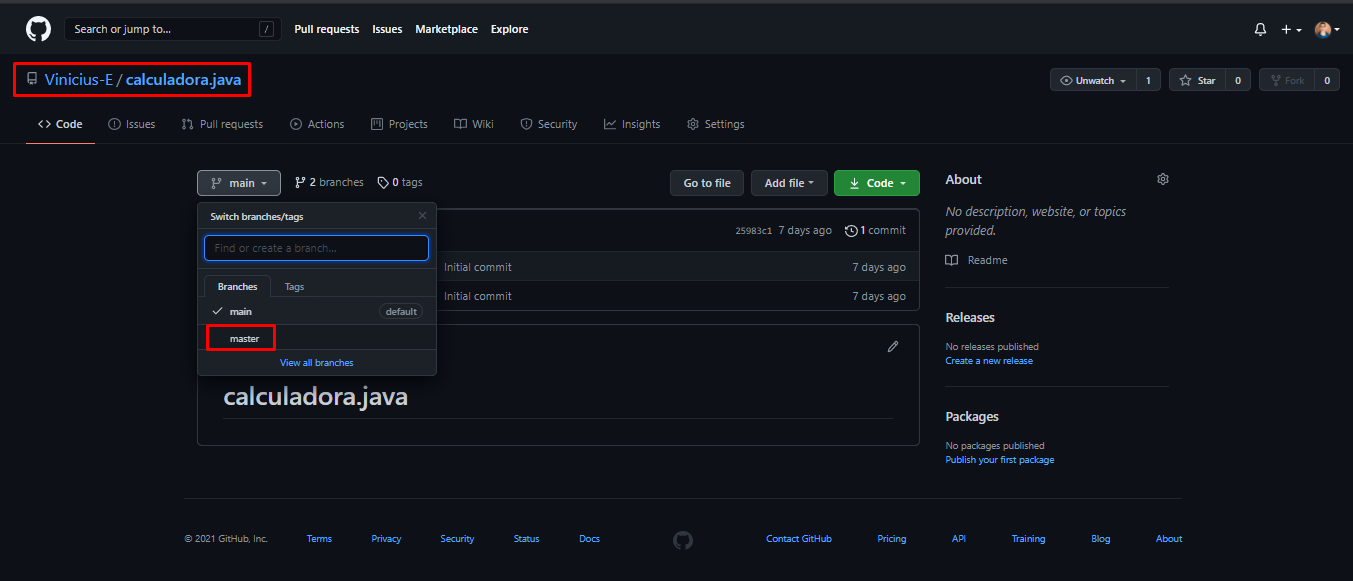Focus the Search or jump to field
1353x581 pixels.
pyautogui.click(x=173, y=29)
